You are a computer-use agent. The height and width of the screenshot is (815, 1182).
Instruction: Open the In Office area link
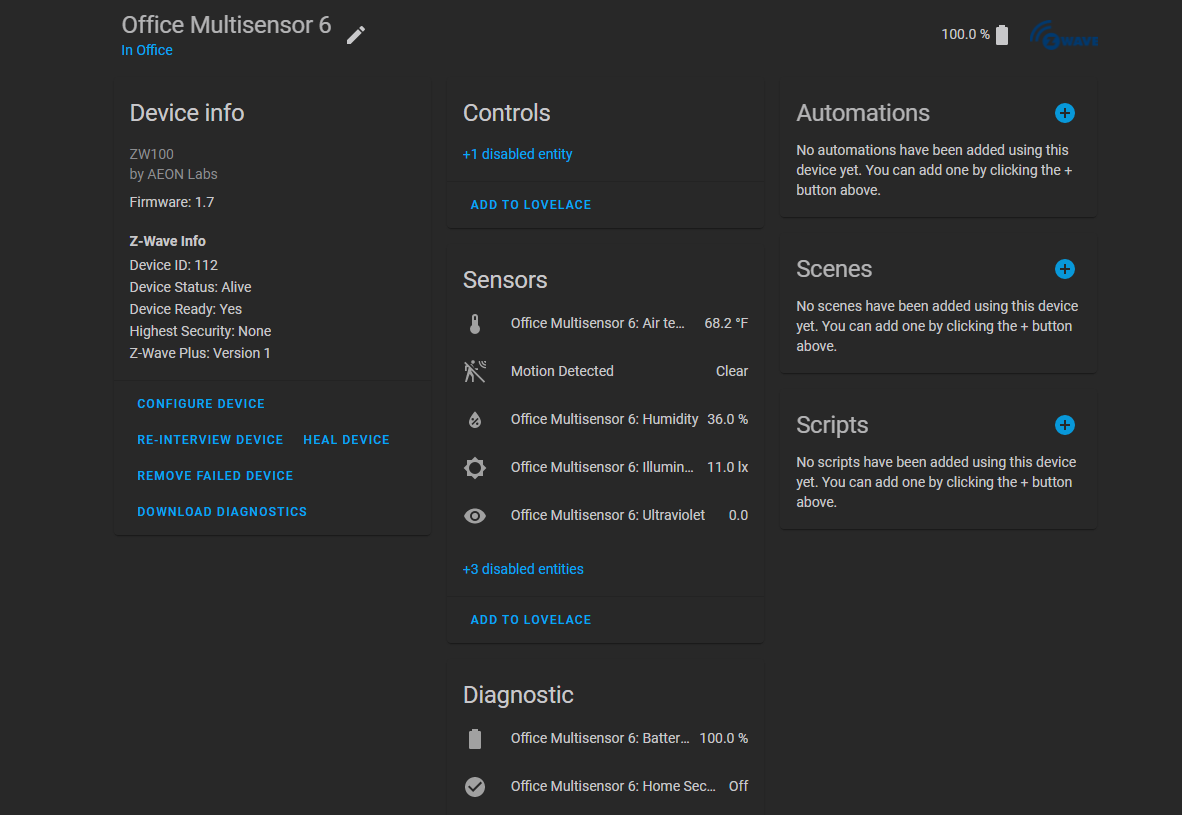point(147,50)
